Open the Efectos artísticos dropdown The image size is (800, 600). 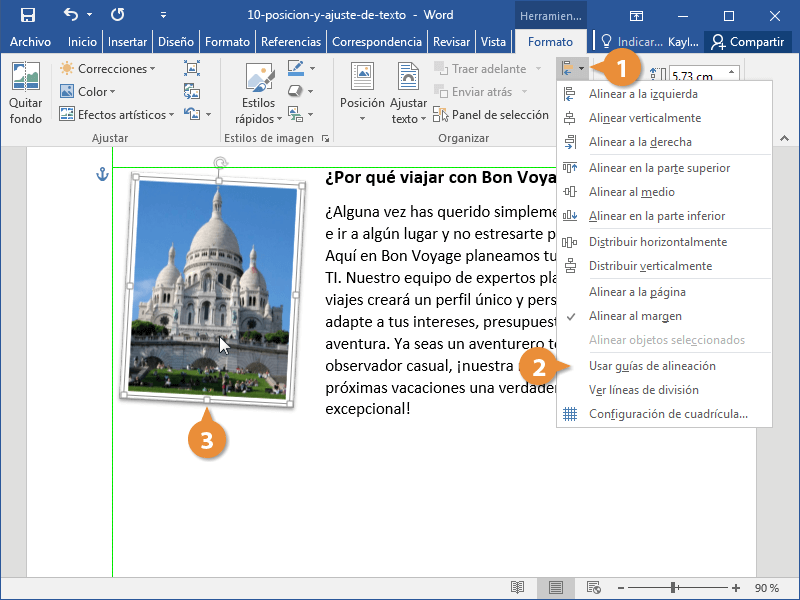tap(117, 115)
